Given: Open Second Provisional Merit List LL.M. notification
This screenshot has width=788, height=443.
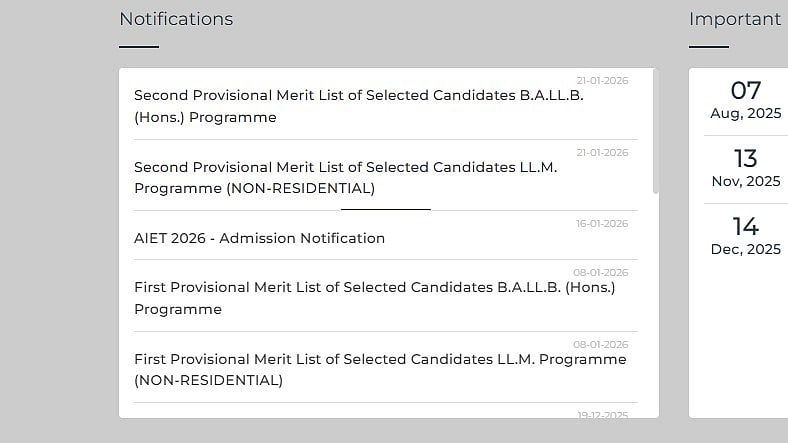Looking at the screenshot, I should tap(345, 177).
